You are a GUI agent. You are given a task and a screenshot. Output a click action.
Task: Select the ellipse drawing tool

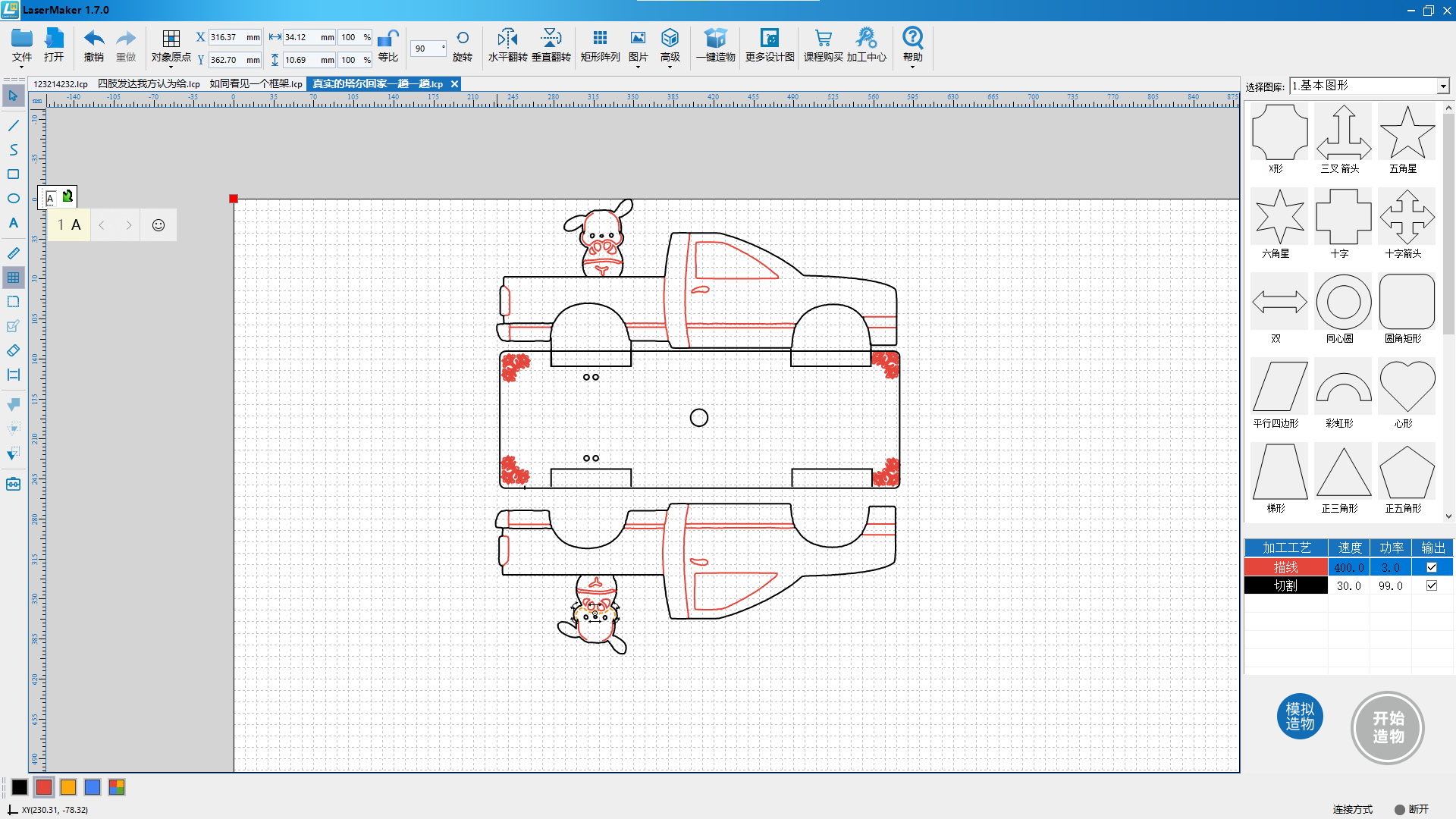click(x=13, y=199)
